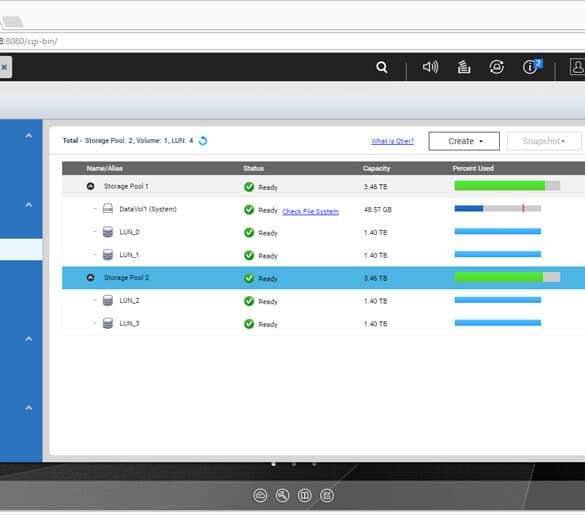Collapse Storage Pool 1 tree node
This screenshot has width=585, height=515.
tap(90, 186)
